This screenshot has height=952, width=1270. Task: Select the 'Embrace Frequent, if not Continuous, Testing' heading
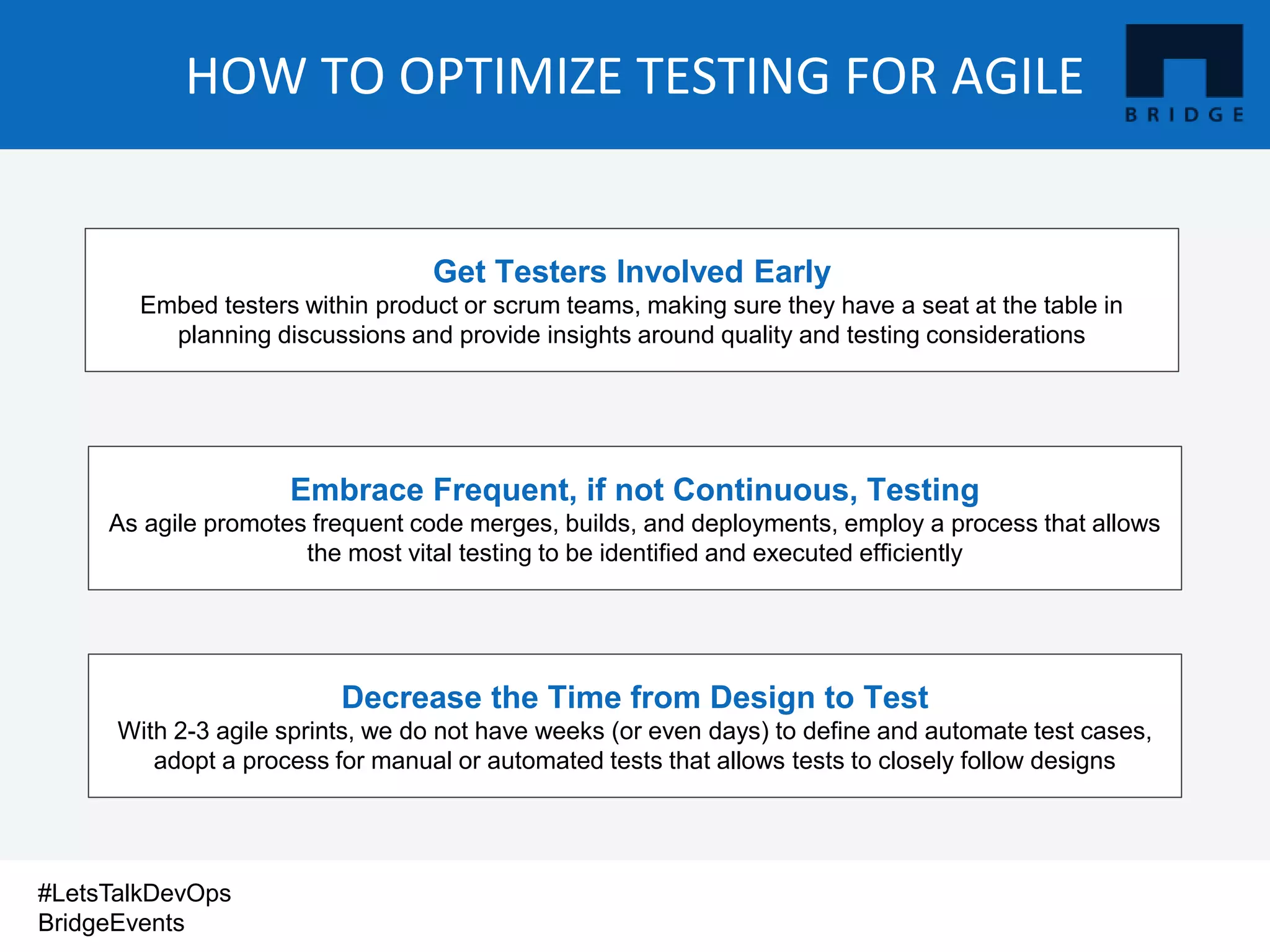tap(634, 490)
